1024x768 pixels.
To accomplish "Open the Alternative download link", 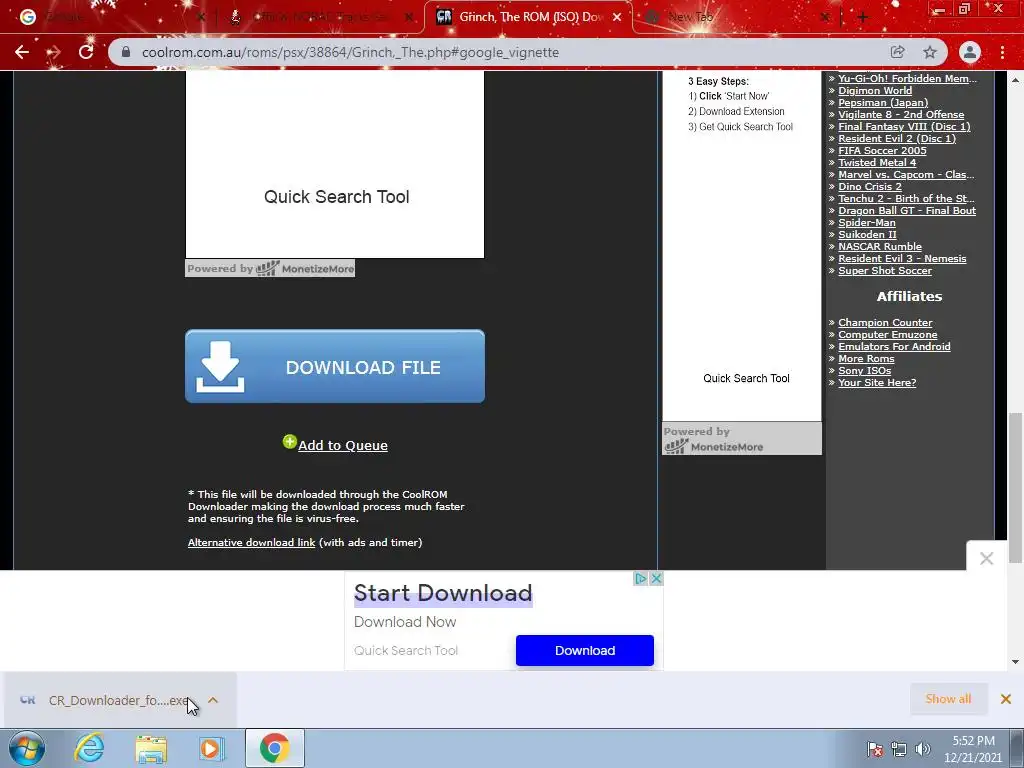I will 251,543.
